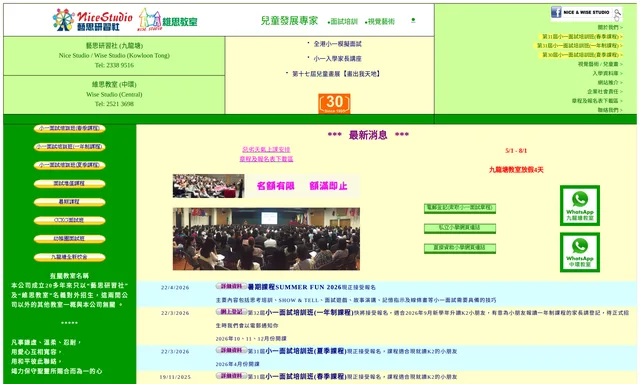Open 章程及報名表下載區 in right menu

(598, 101)
